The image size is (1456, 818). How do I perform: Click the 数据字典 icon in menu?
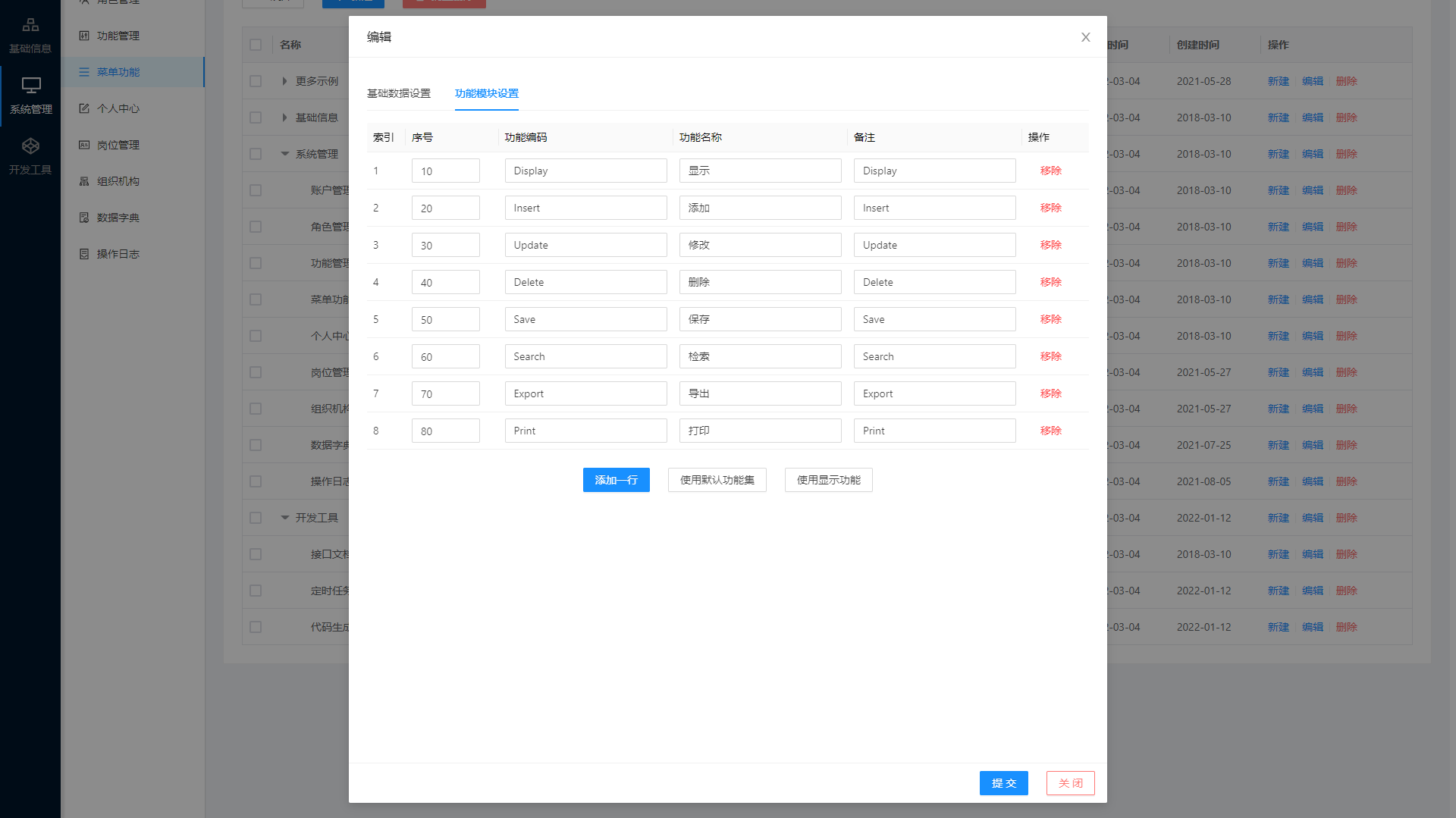[x=84, y=218]
